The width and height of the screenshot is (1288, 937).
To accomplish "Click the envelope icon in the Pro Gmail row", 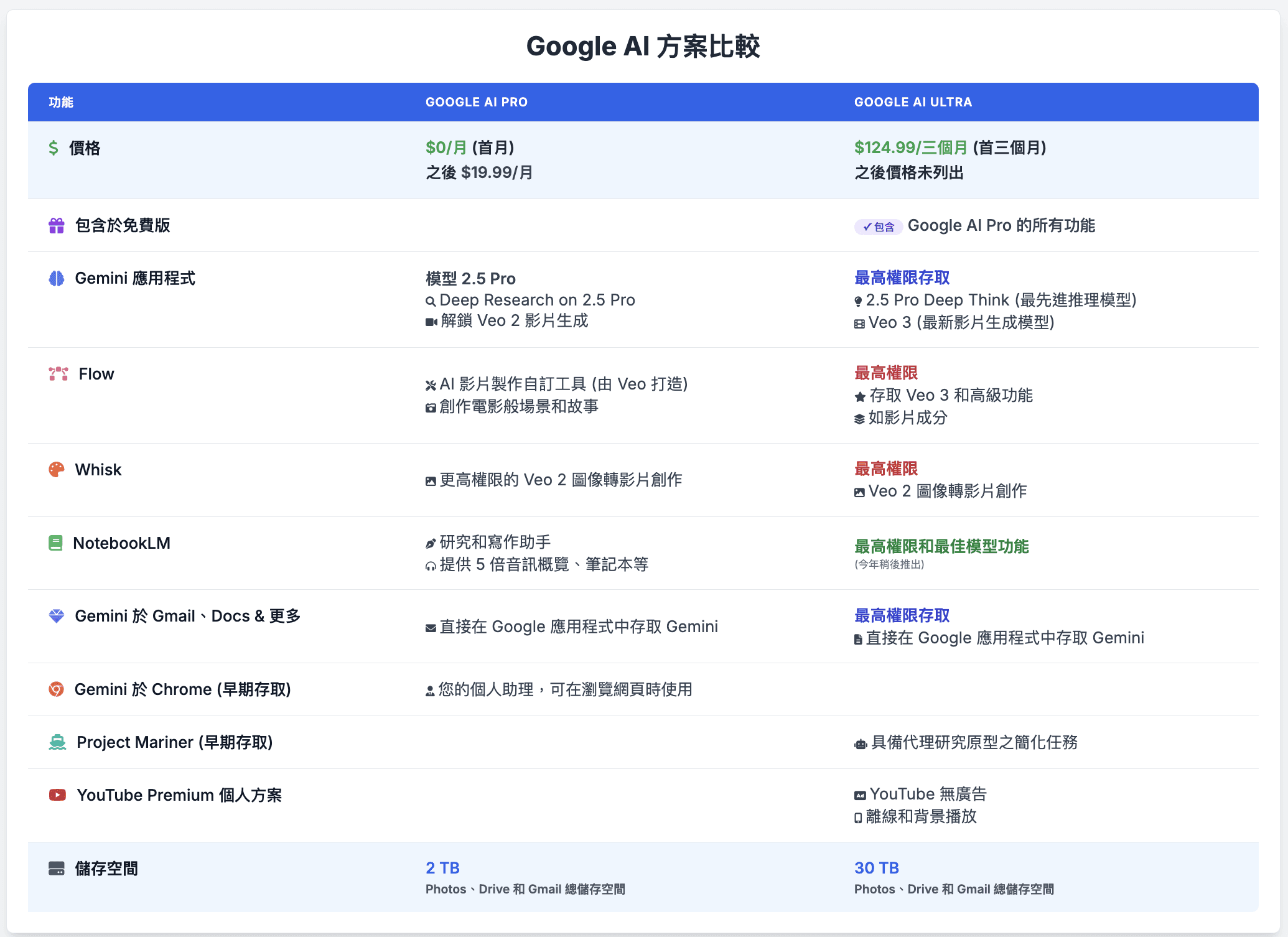I will 431,628.
